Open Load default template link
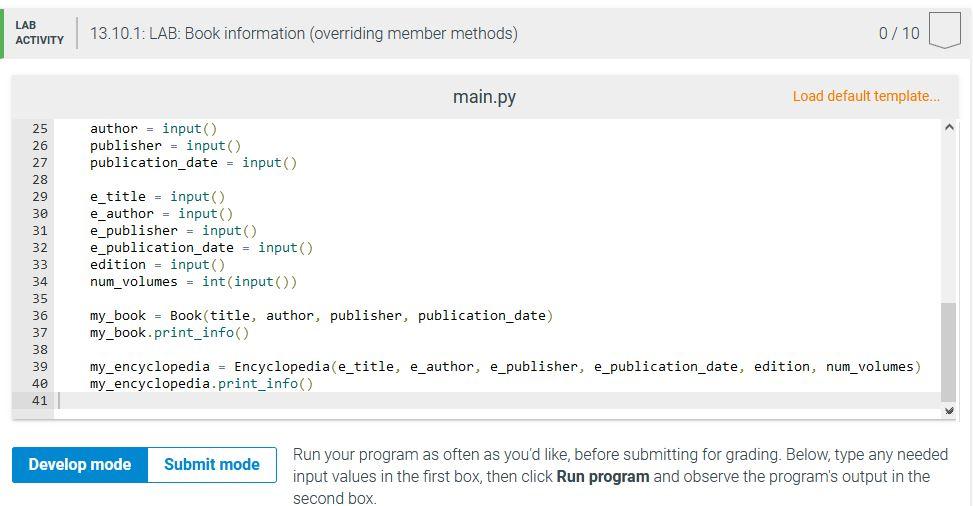Viewport: 973px width, 506px height. coord(866,96)
